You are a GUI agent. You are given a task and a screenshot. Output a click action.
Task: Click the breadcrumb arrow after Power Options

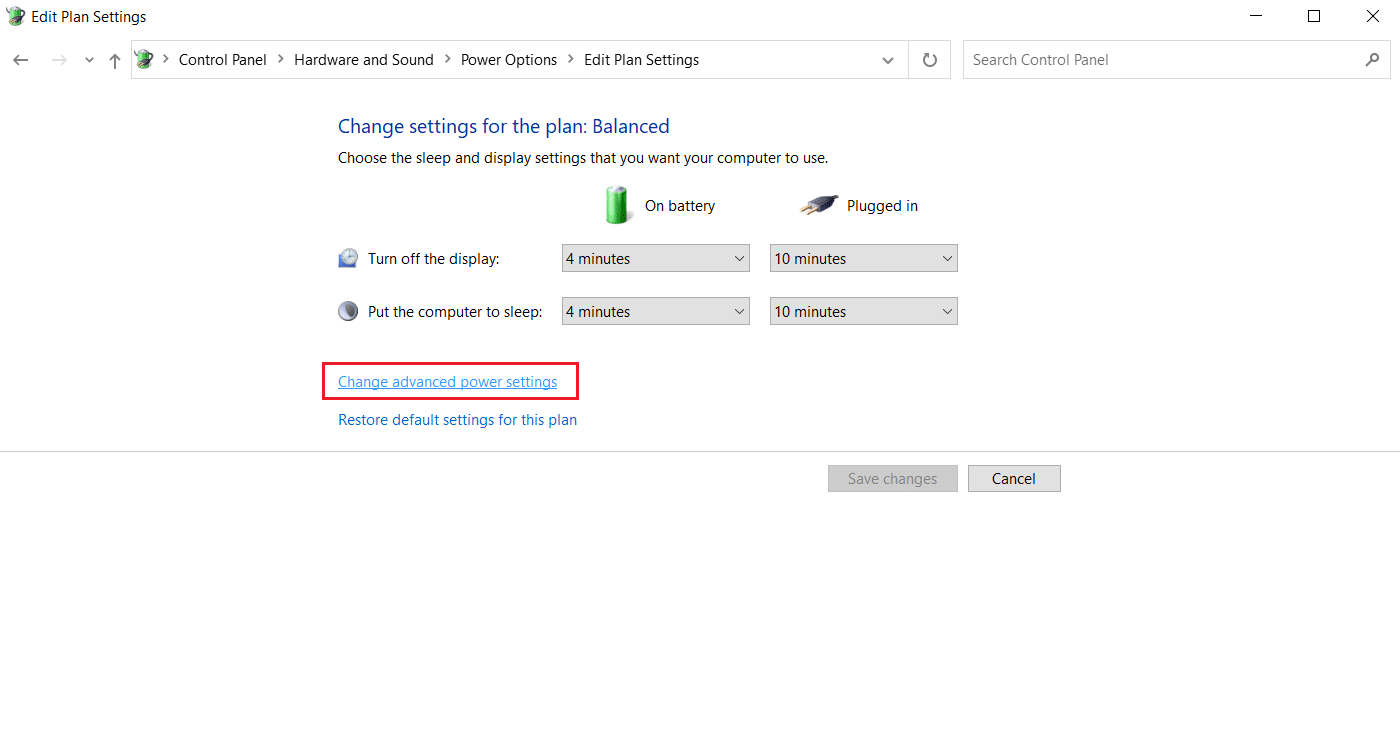coord(571,60)
